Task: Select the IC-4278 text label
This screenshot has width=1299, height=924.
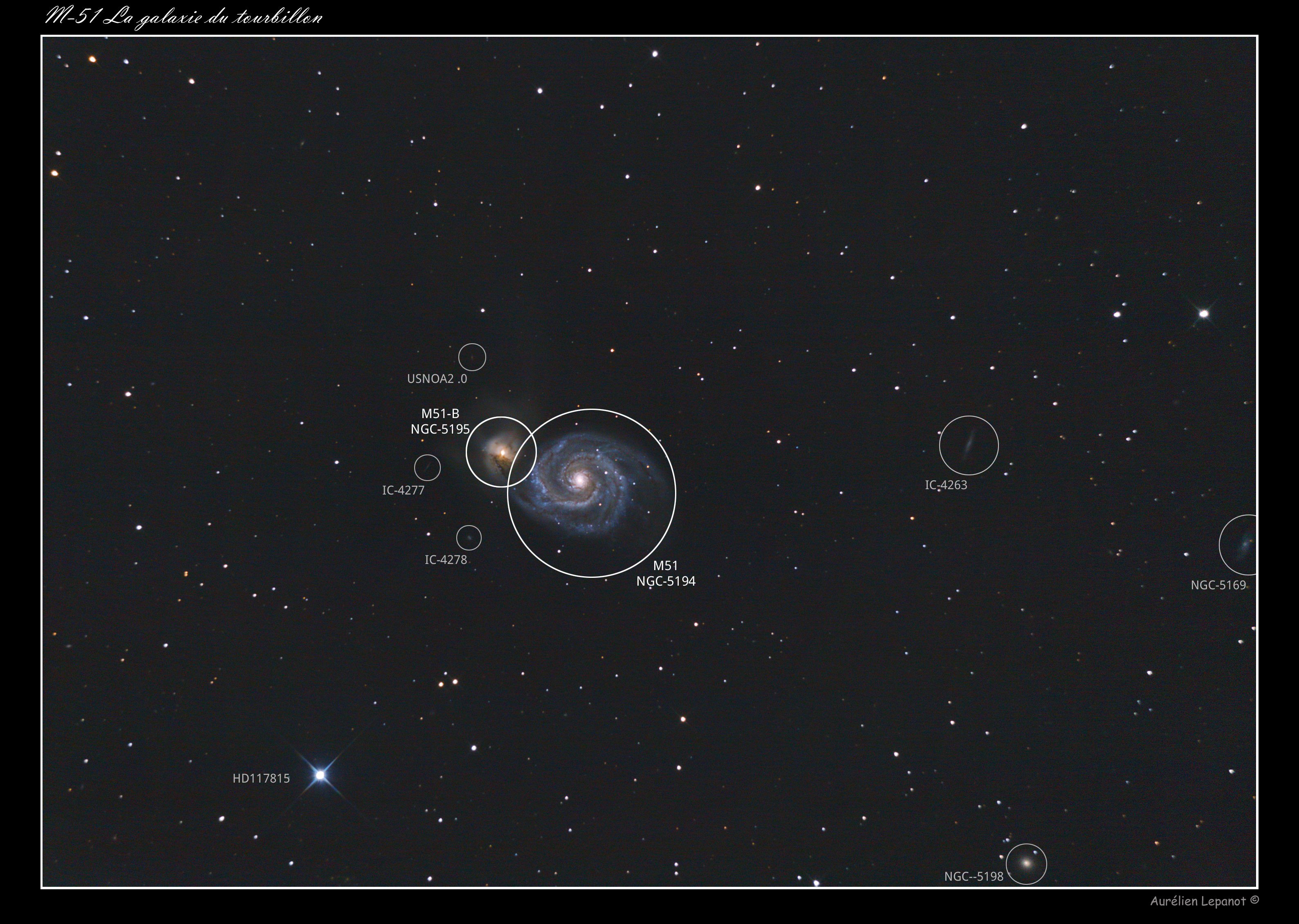Action: pos(446,560)
